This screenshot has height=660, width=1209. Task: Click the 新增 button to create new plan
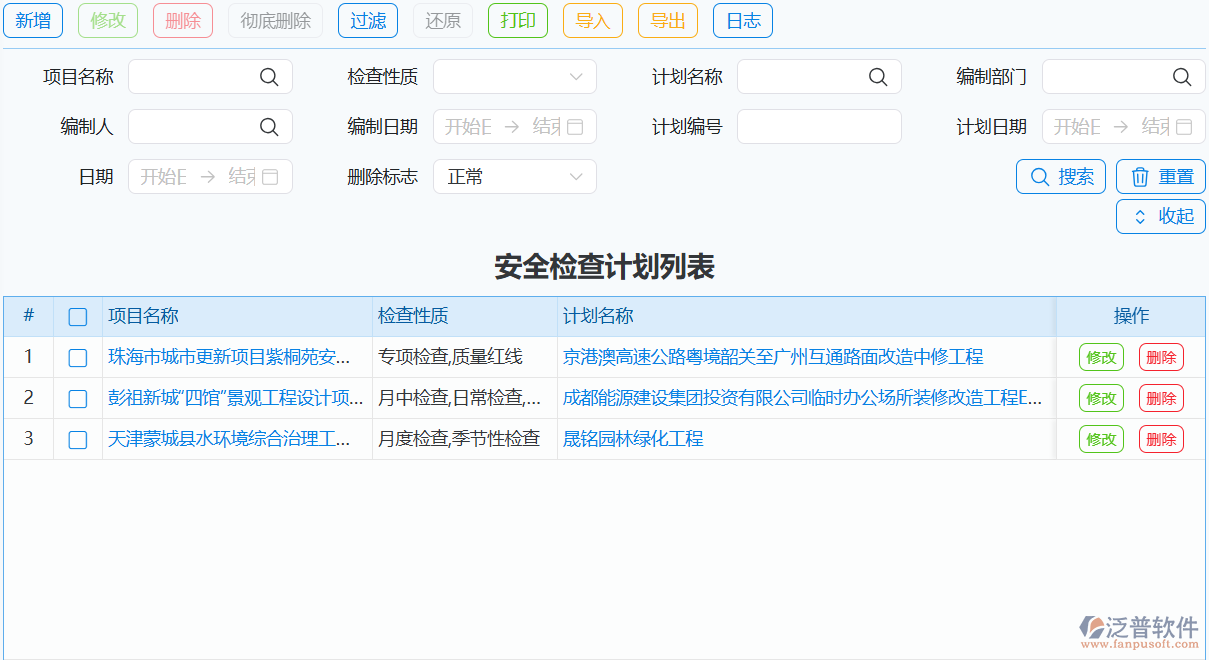point(33,20)
